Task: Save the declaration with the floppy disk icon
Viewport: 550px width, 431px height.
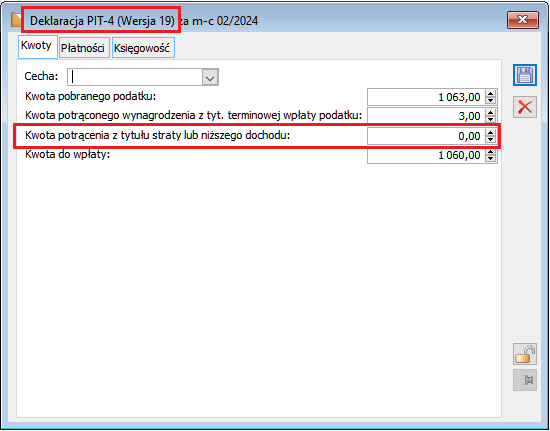Action: coord(525,75)
